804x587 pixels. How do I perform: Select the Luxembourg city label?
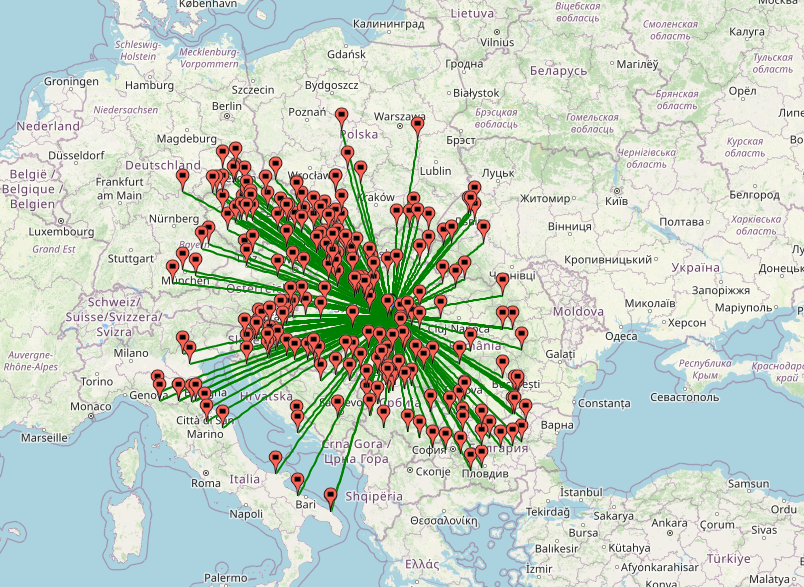click(61, 232)
